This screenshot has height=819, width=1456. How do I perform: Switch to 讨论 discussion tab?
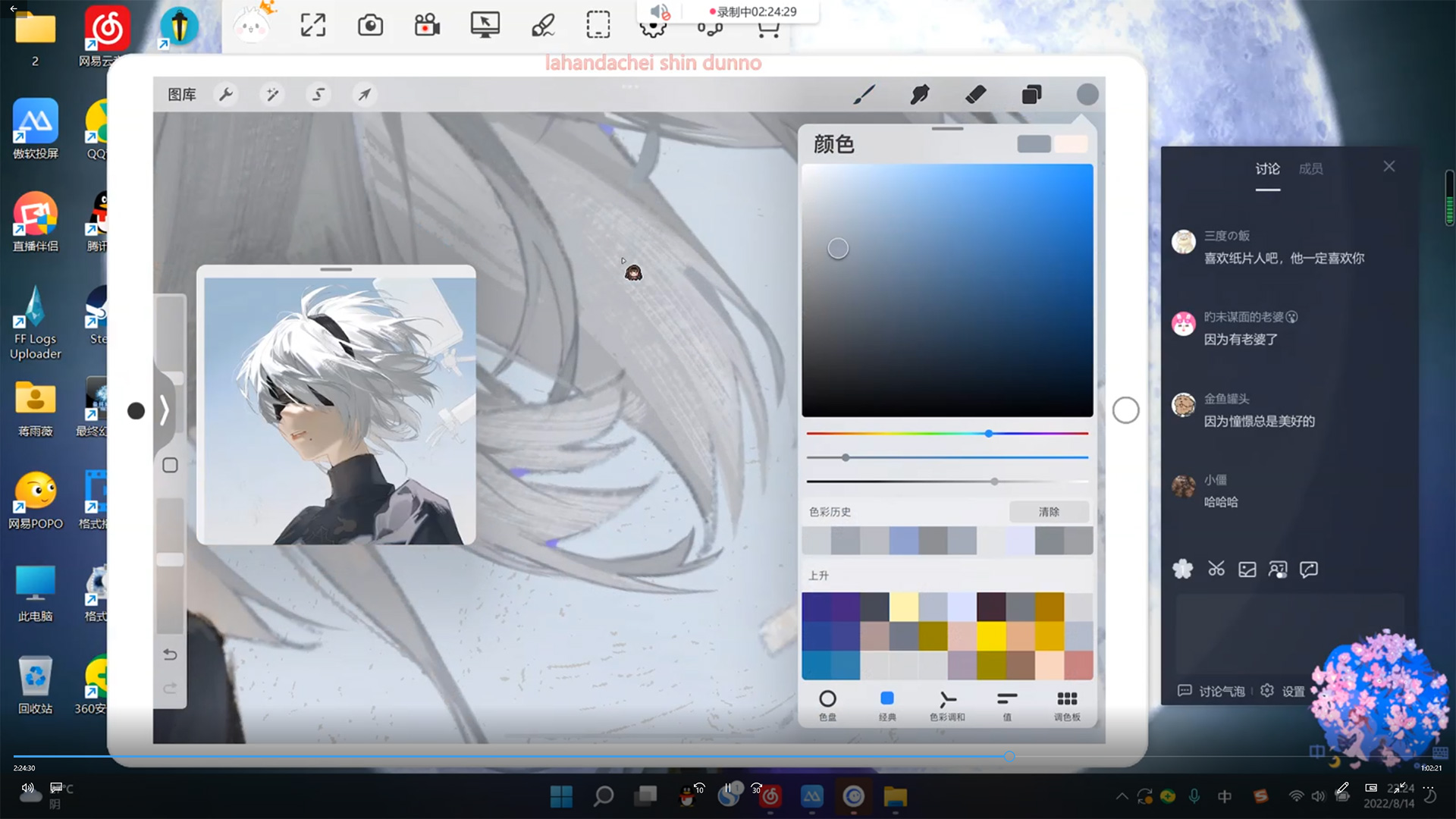(x=1267, y=169)
